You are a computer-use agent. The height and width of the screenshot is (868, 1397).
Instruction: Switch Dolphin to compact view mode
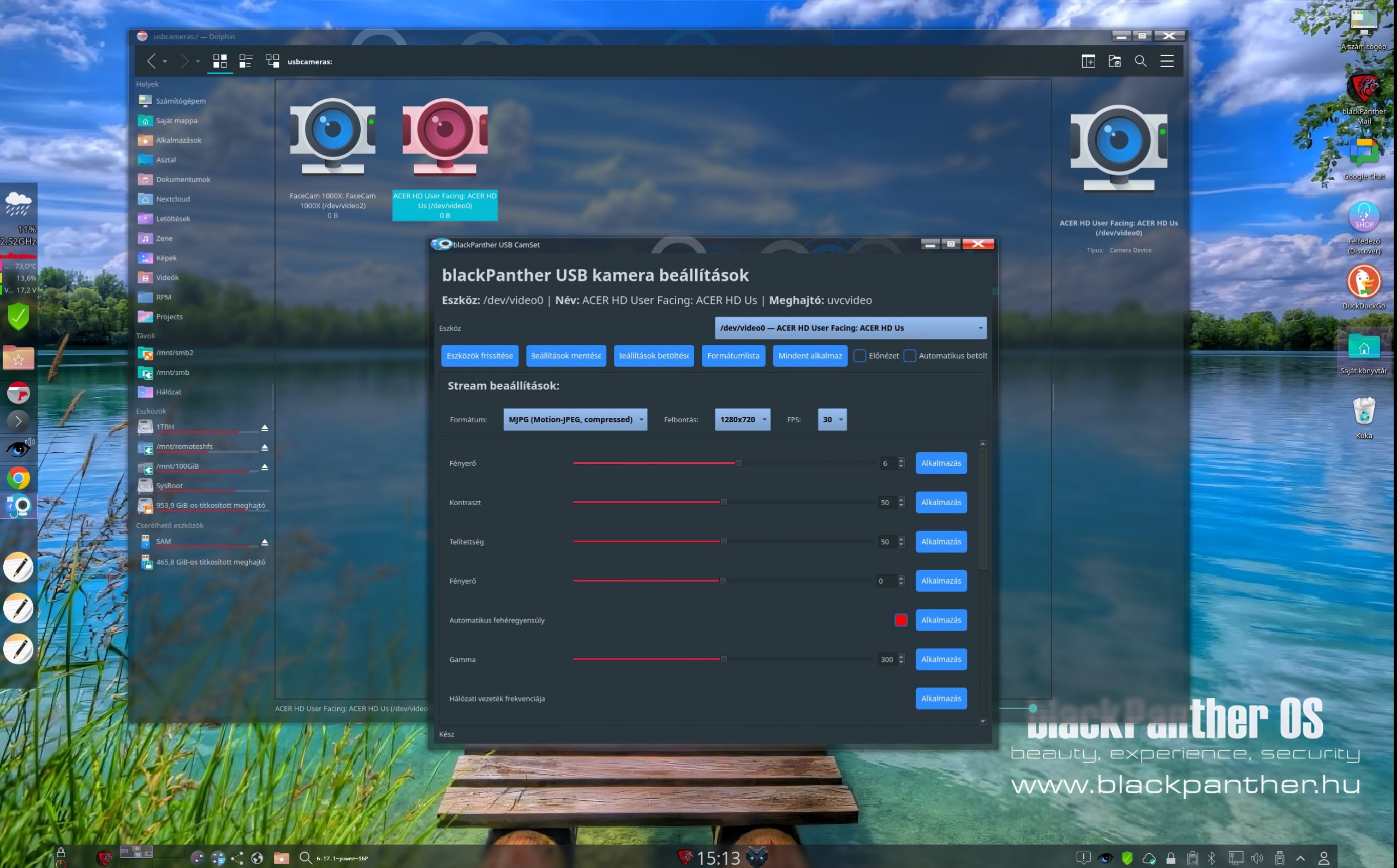(246, 61)
